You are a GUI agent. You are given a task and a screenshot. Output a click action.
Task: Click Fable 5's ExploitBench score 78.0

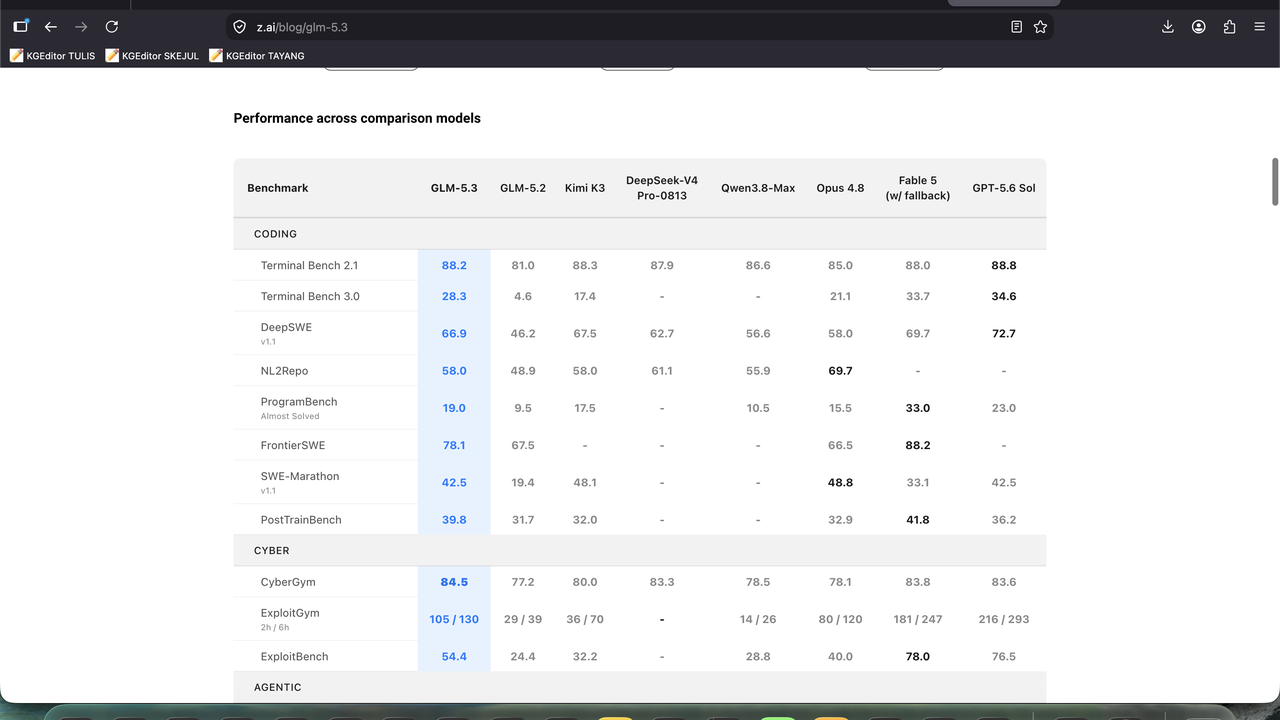(x=918, y=657)
